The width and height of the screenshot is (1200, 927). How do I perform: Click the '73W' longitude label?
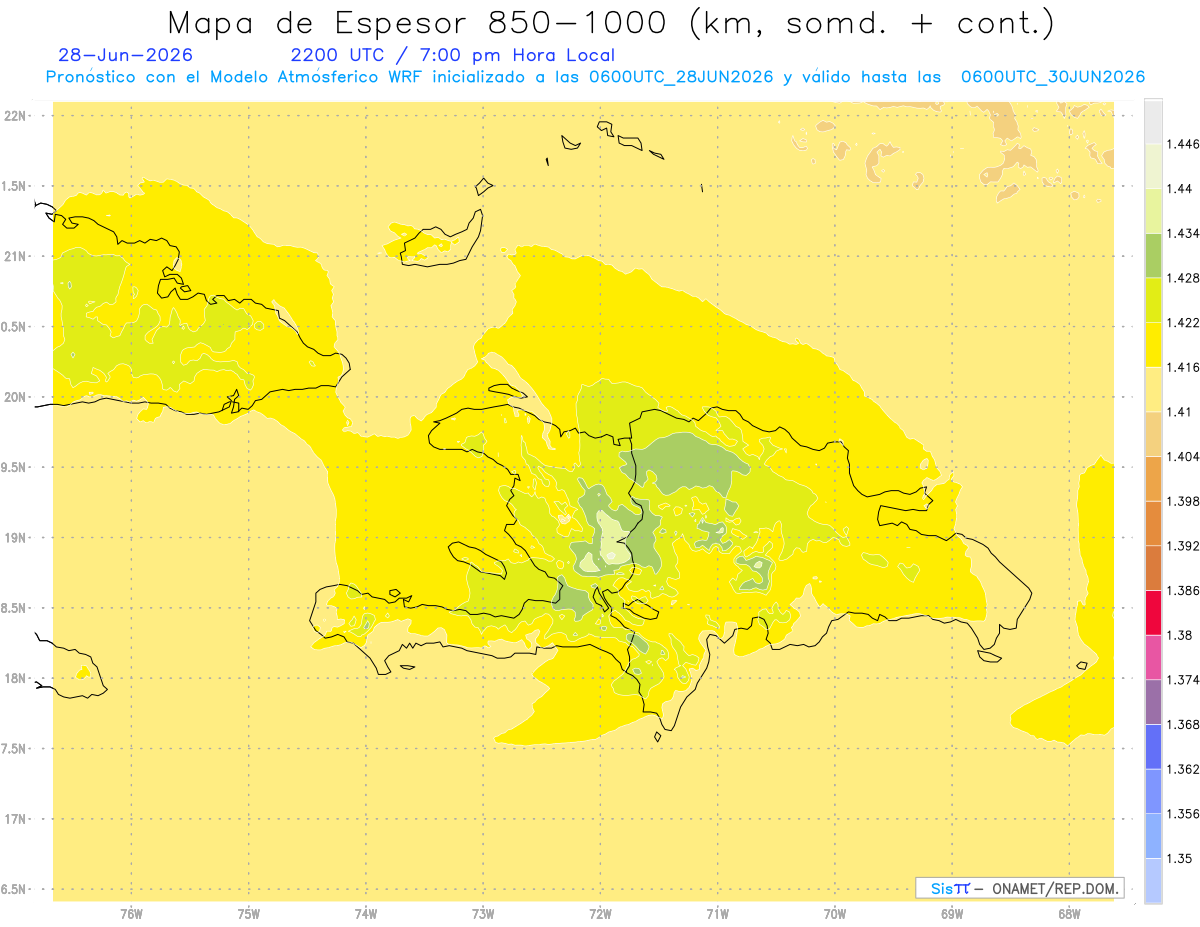483,915
